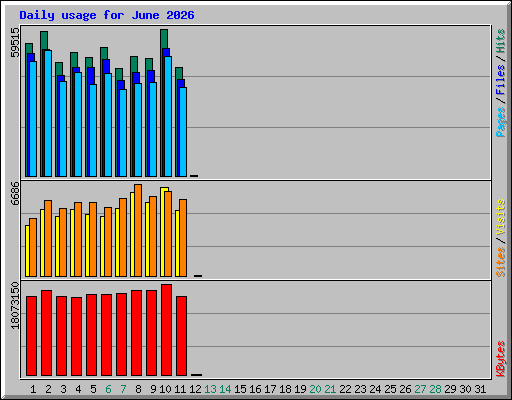The width and height of the screenshot is (512, 400).
Task: Click the day 1 red KBytes bar
Action: 31,336
